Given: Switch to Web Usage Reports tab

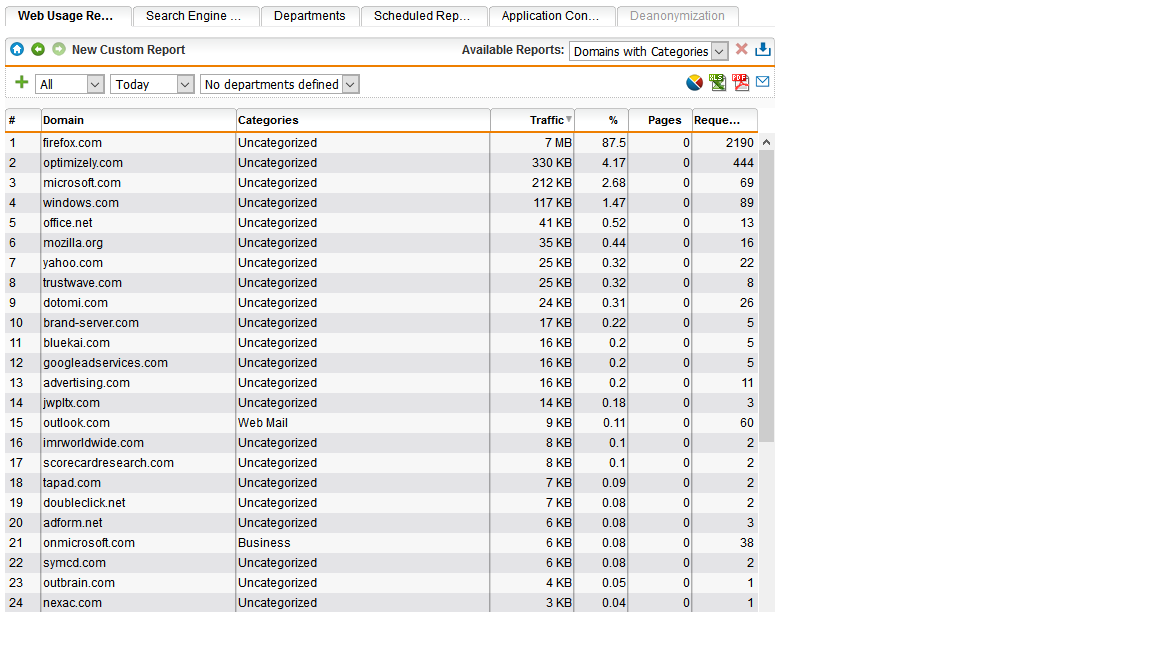Looking at the screenshot, I should click(x=68, y=16).
